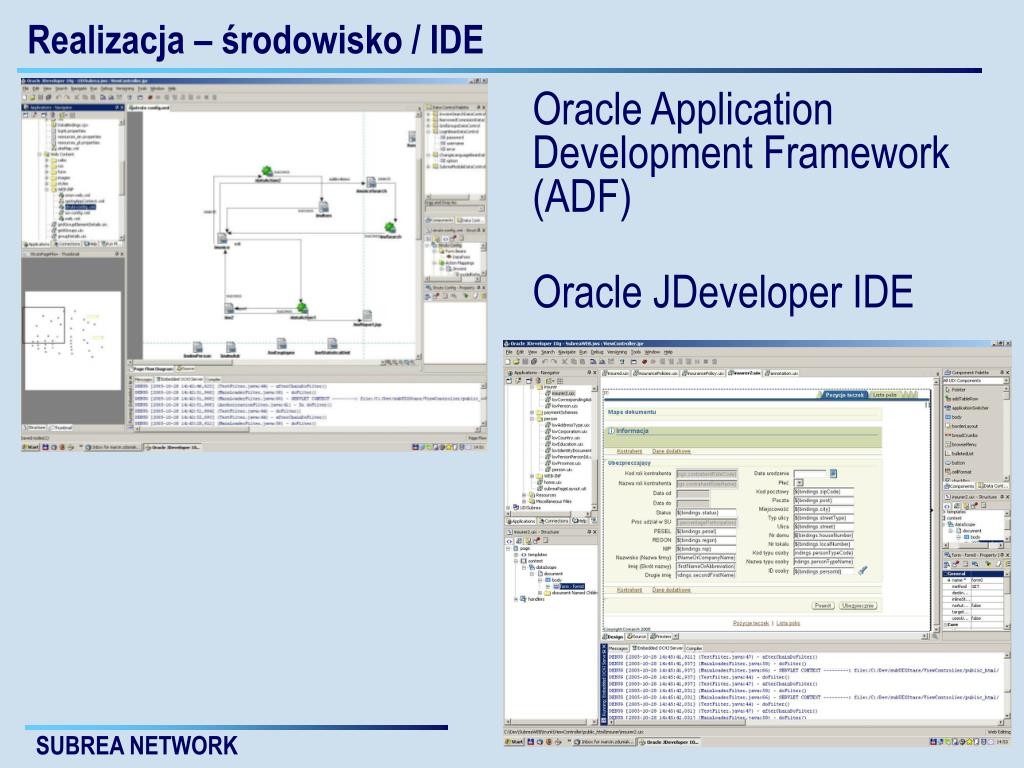Click the Status input field

[706, 513]
